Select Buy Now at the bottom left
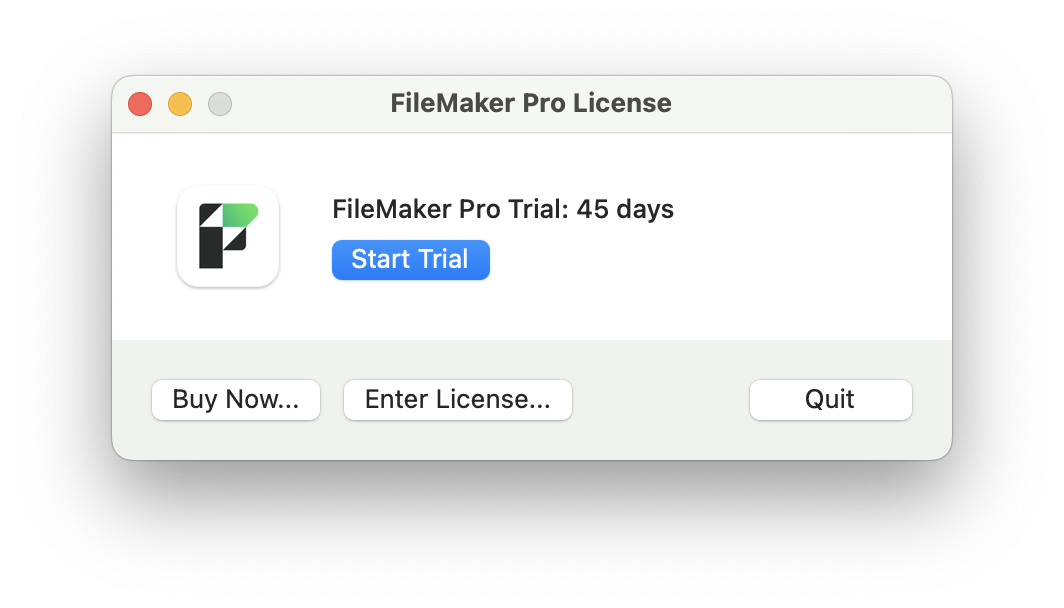The image size is (1064, 608). click(235, 399)
